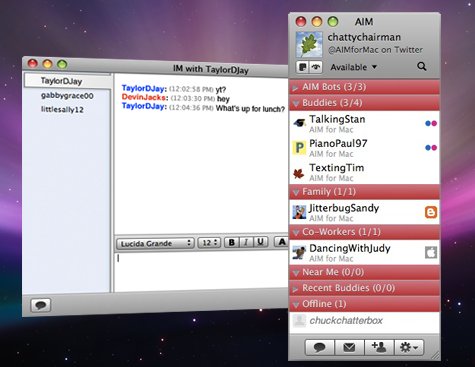The height and width of the screenshot is (367, 475).
Task: Collapse the Near Me group
Action: [296, 273]
